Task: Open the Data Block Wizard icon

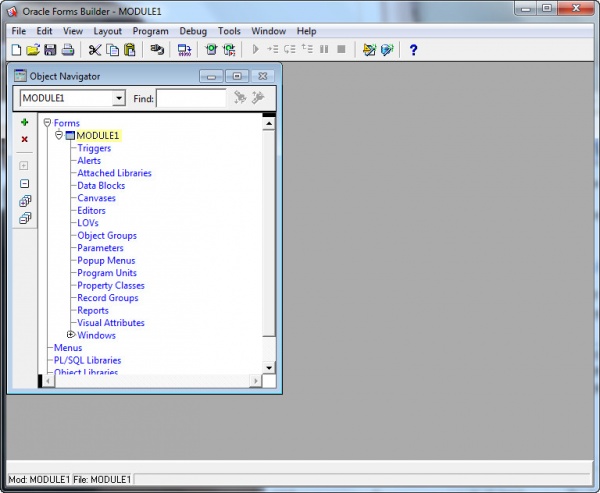Action: point(369,50)
